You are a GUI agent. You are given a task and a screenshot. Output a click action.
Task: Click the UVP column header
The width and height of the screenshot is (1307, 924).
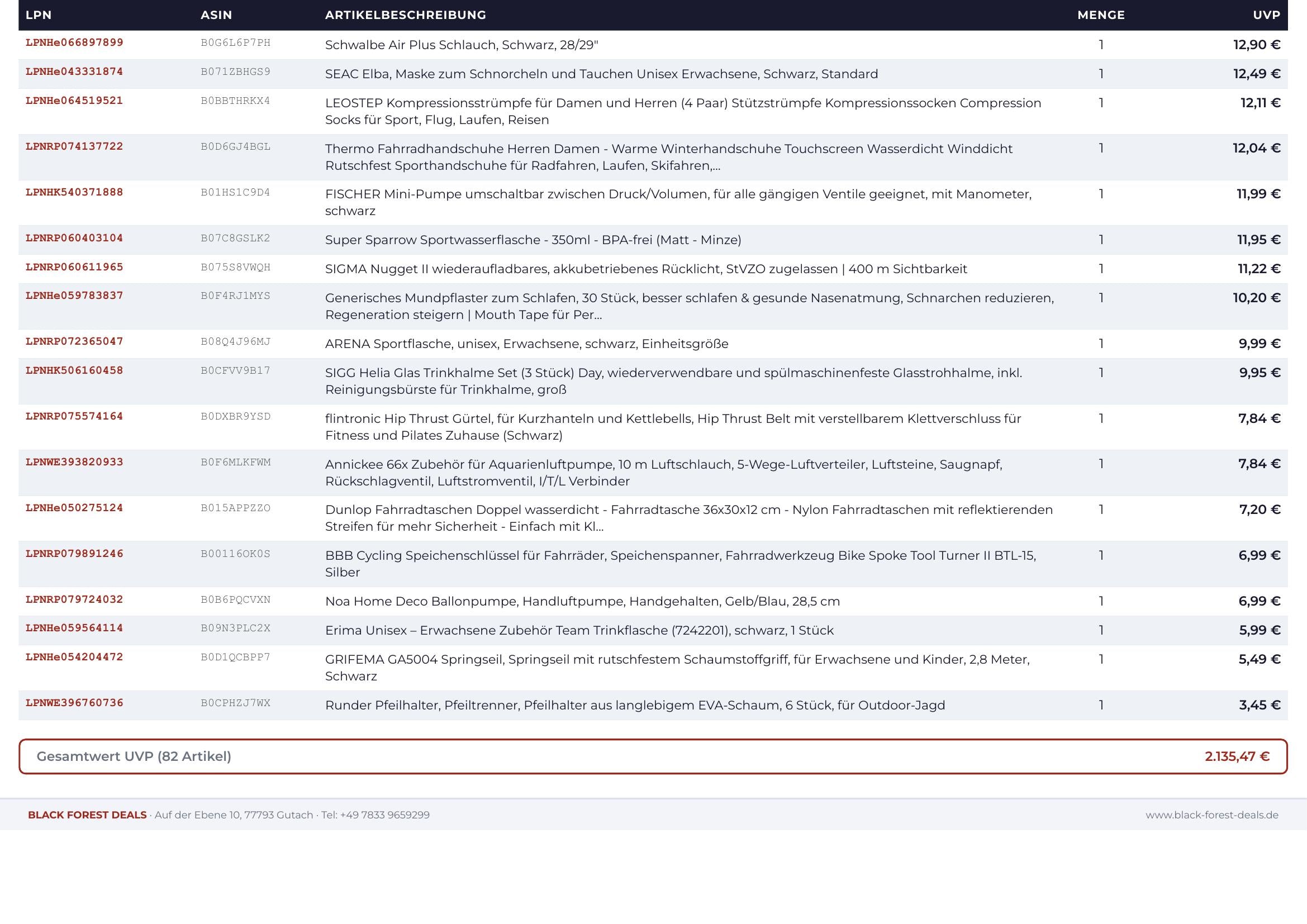pos(1267,15)
